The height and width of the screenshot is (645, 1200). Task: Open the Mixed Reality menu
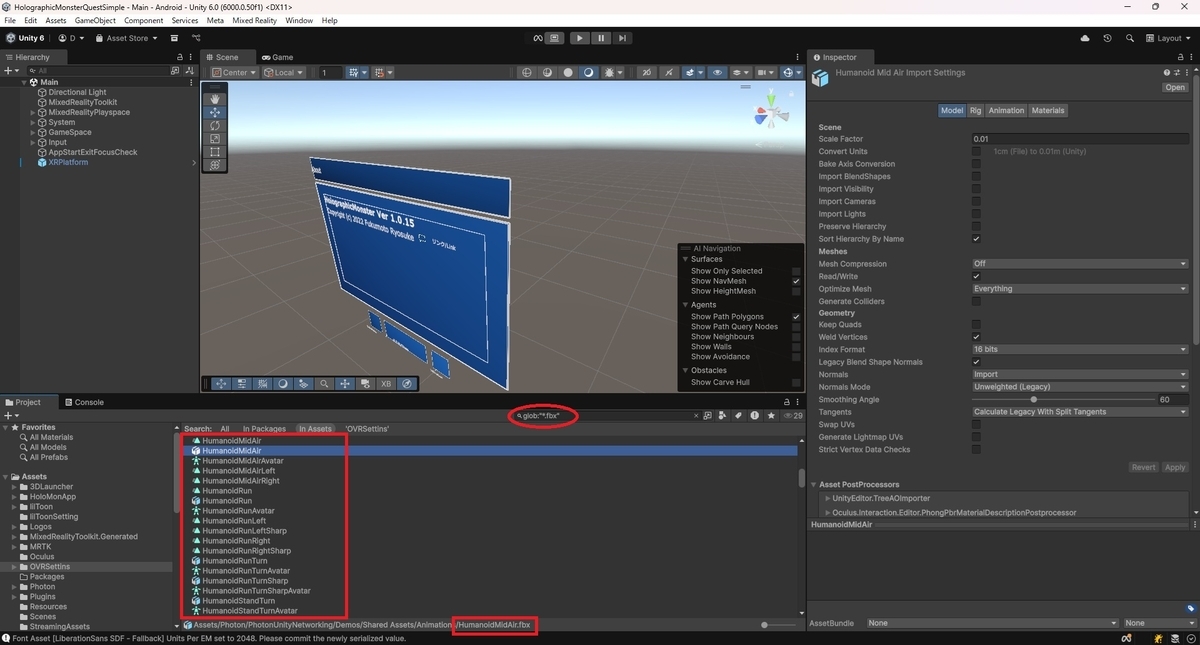pos(254,20)
